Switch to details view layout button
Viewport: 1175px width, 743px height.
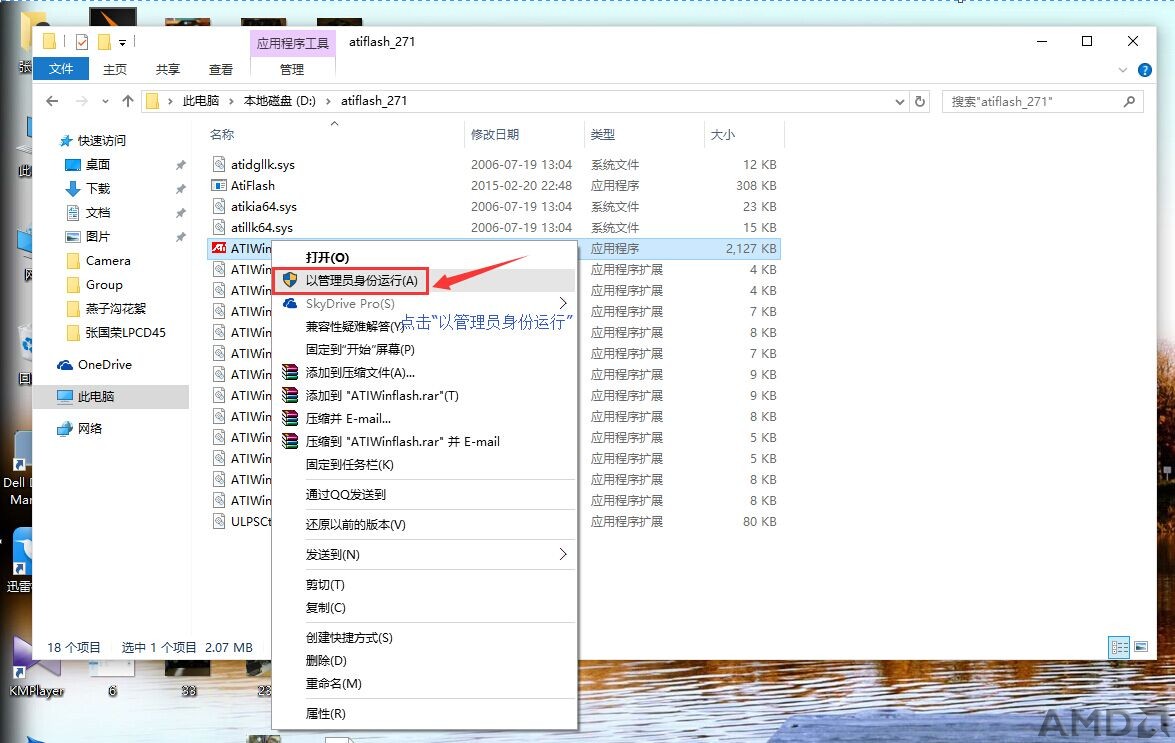(x=1120, y=647)
